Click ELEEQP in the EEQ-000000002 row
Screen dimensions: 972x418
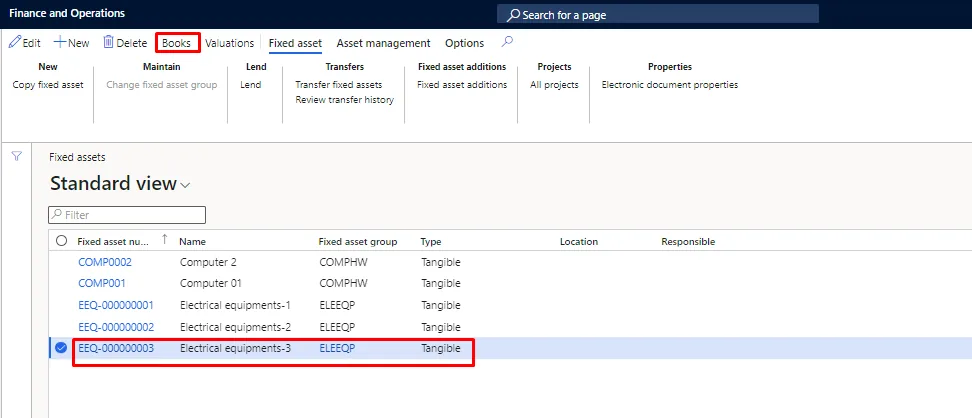[337, 327]
